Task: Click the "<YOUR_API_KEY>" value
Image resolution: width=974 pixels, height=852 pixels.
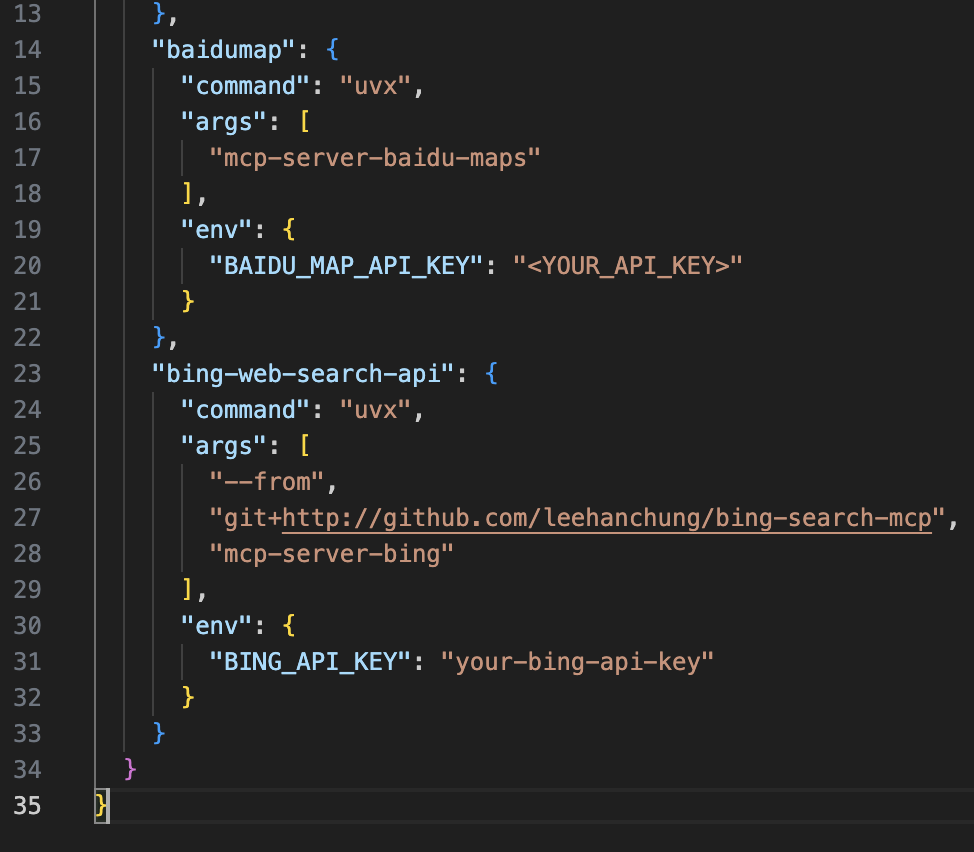Action: click(x=628, y=266)
